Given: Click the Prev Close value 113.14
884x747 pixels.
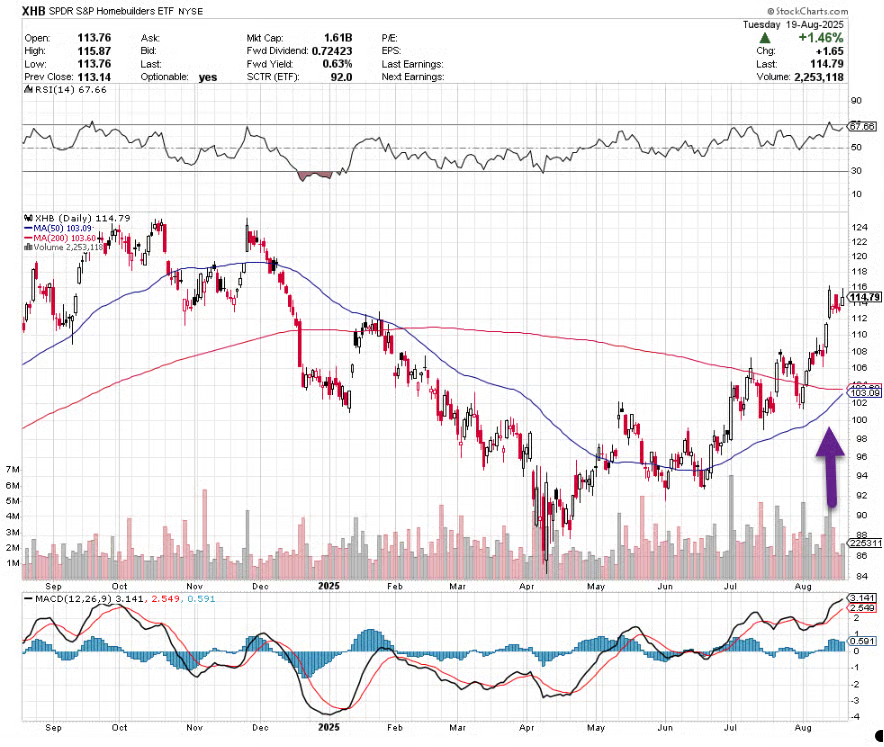Looking at the screenshot, I should point(94,77).
